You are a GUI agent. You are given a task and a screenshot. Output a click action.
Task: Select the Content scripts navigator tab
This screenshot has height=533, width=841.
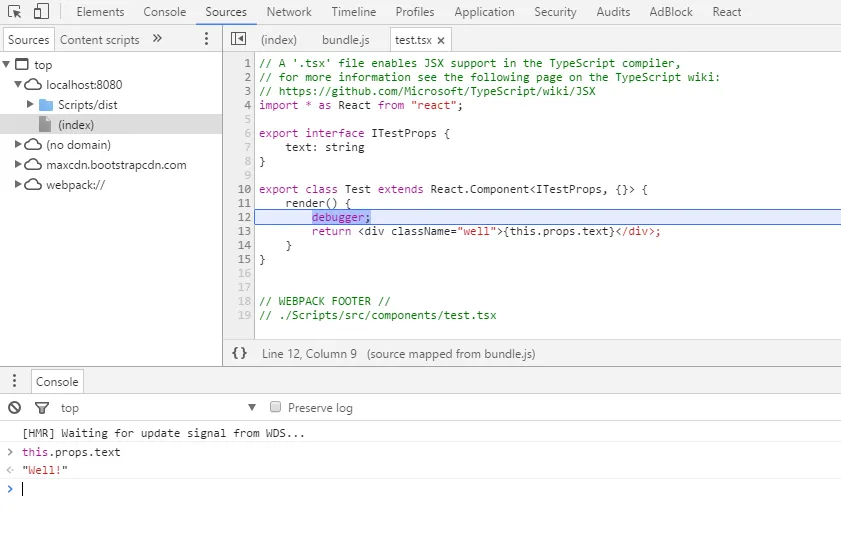pyautogui.click(x=99, y=40)
